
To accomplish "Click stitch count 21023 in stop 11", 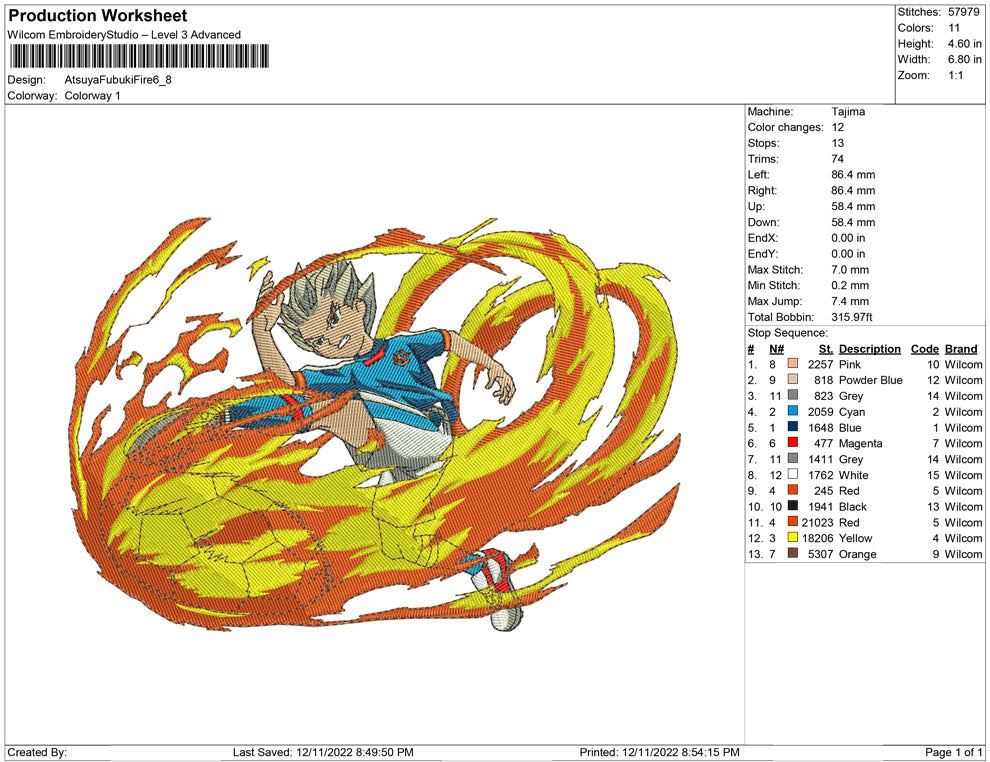I will click(818, 522).
